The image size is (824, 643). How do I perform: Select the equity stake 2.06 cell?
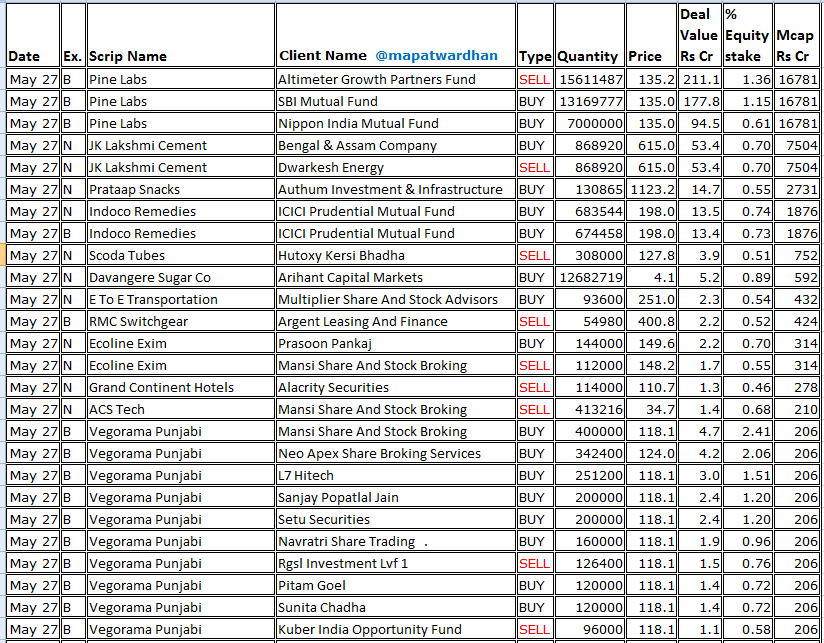pyautogui.click(x=748, y=453)
